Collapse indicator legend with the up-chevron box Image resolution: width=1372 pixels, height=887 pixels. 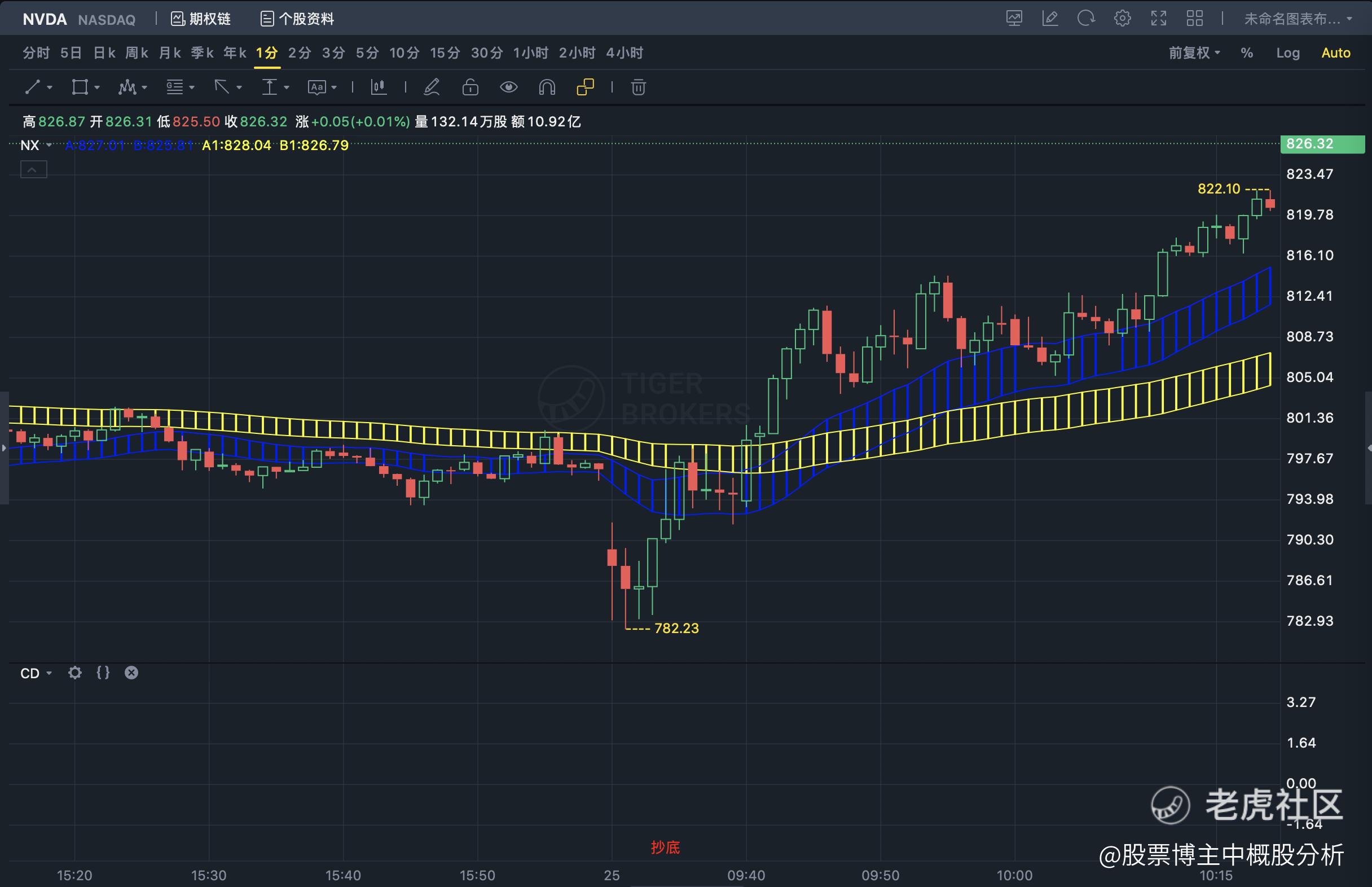pos(33,169)
